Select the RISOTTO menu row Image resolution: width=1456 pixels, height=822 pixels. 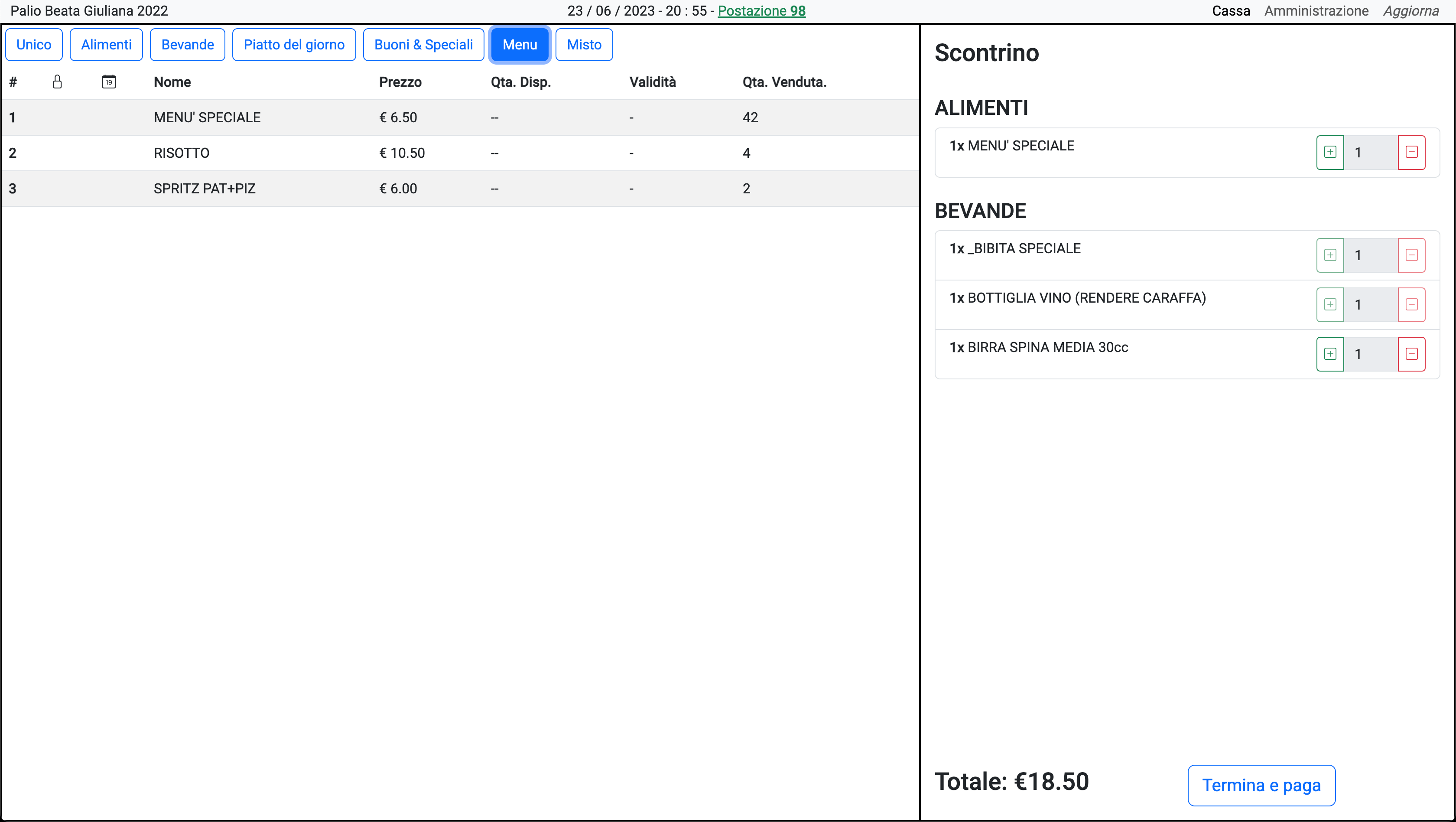click(x=460, y=153)
